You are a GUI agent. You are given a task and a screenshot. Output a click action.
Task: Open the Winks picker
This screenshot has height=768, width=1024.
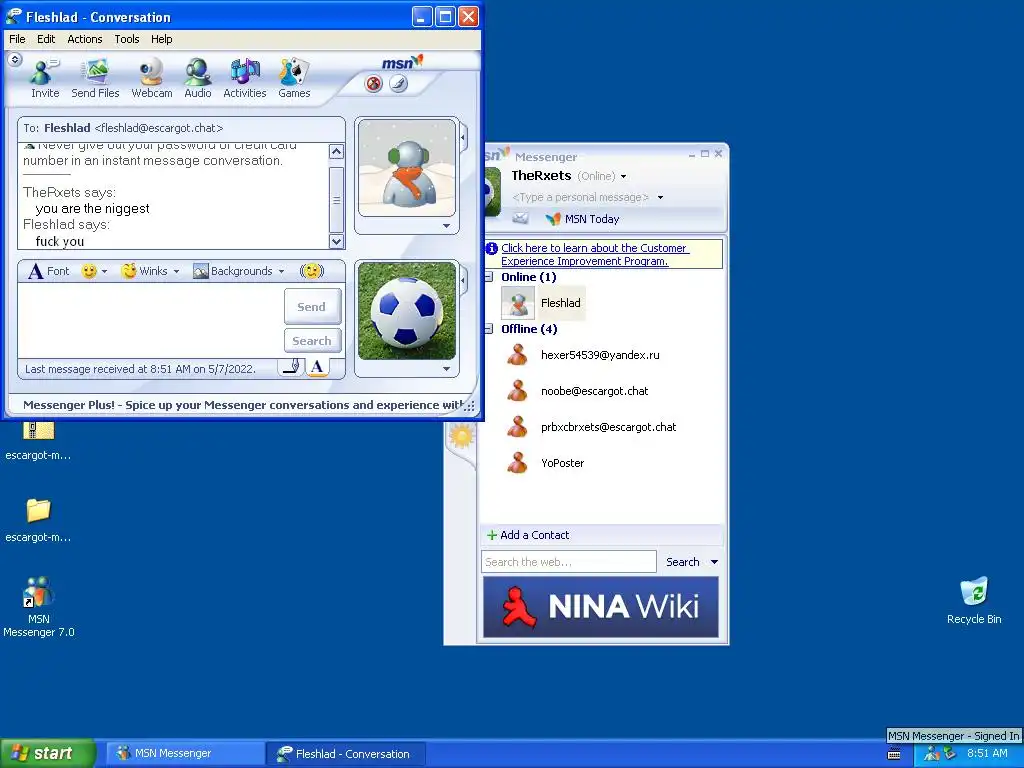click(145, 271)
